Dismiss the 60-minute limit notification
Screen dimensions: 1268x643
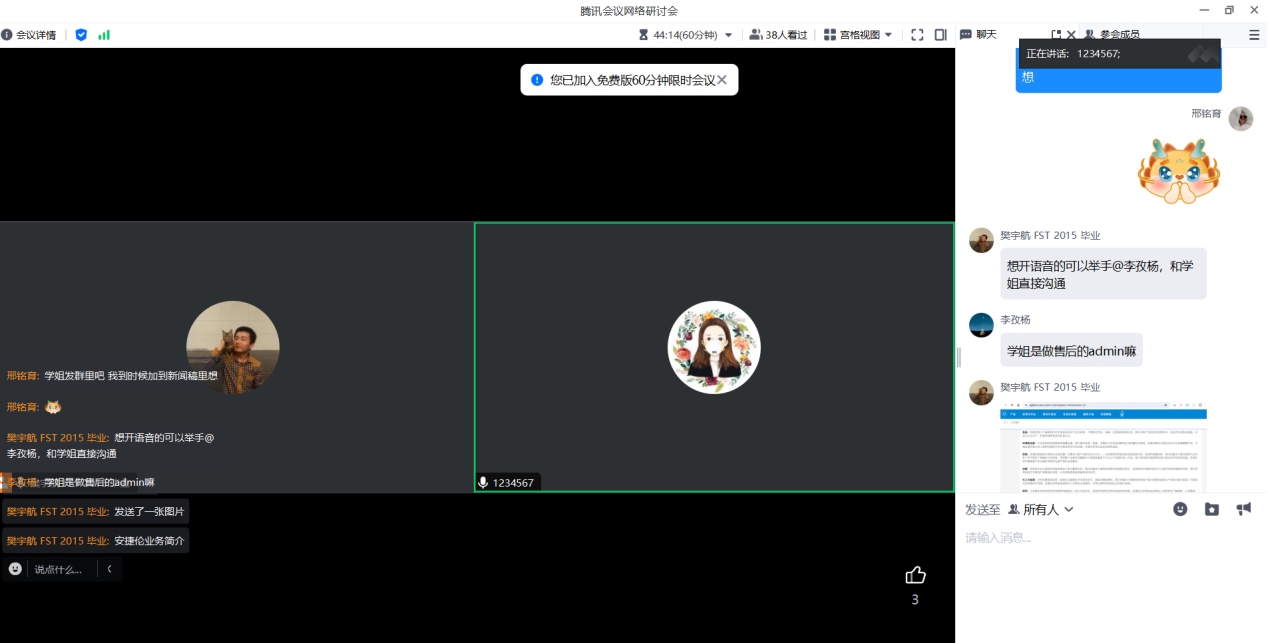click(722, 80)
